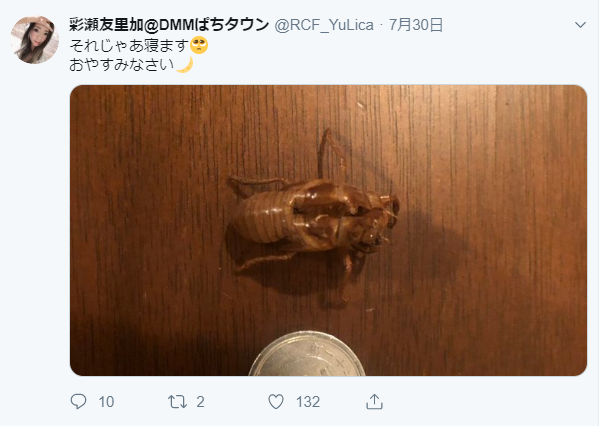The width and height of the screenshot is (599, 426).
Task: Open the share tweet upload icon
Action: coord(374,402)
